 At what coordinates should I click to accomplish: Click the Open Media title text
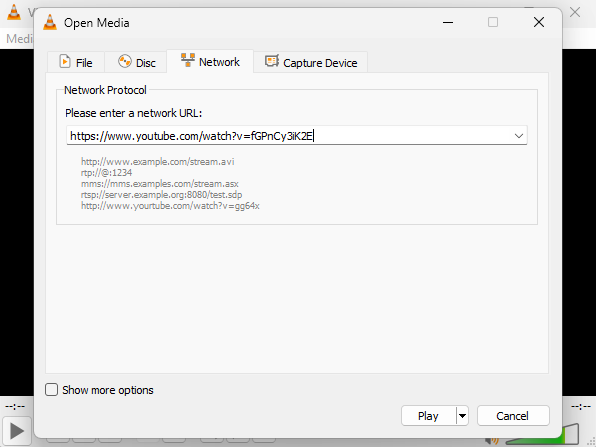click(97, 23)
